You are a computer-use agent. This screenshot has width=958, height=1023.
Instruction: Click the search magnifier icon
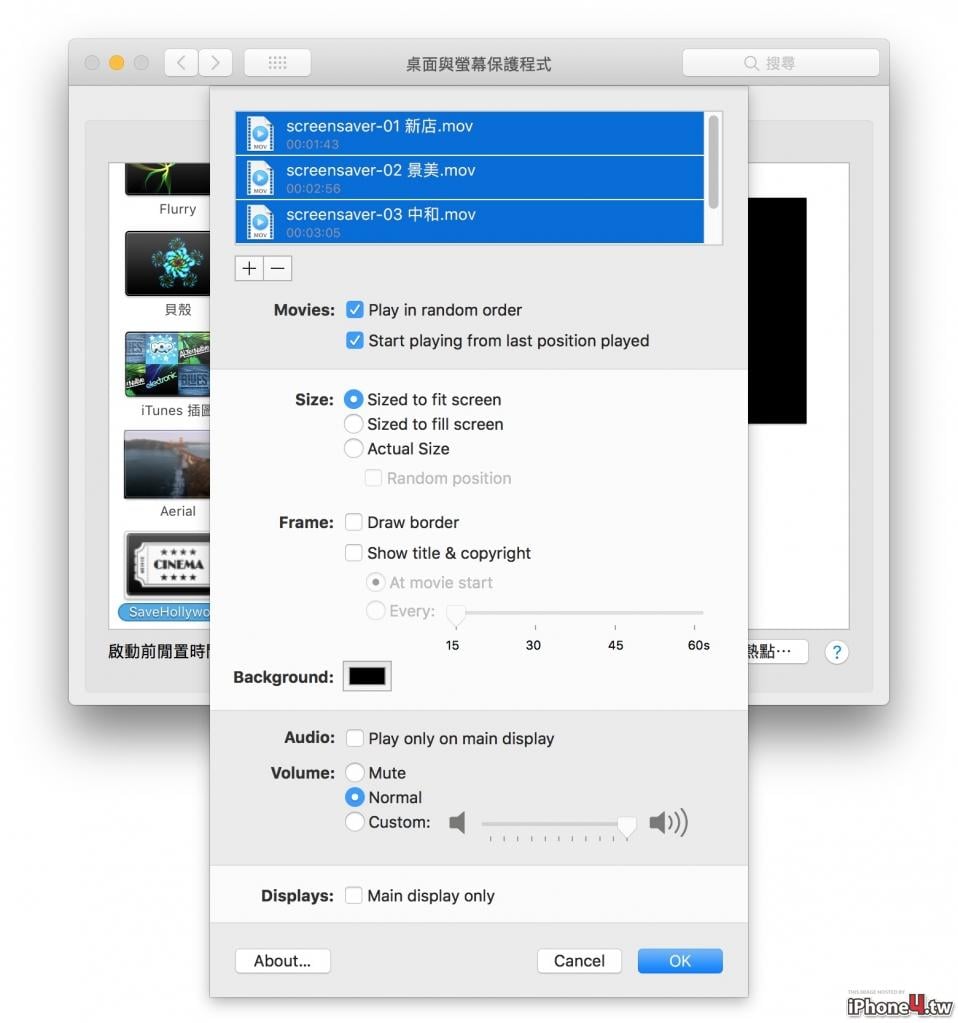click(751, 63)
